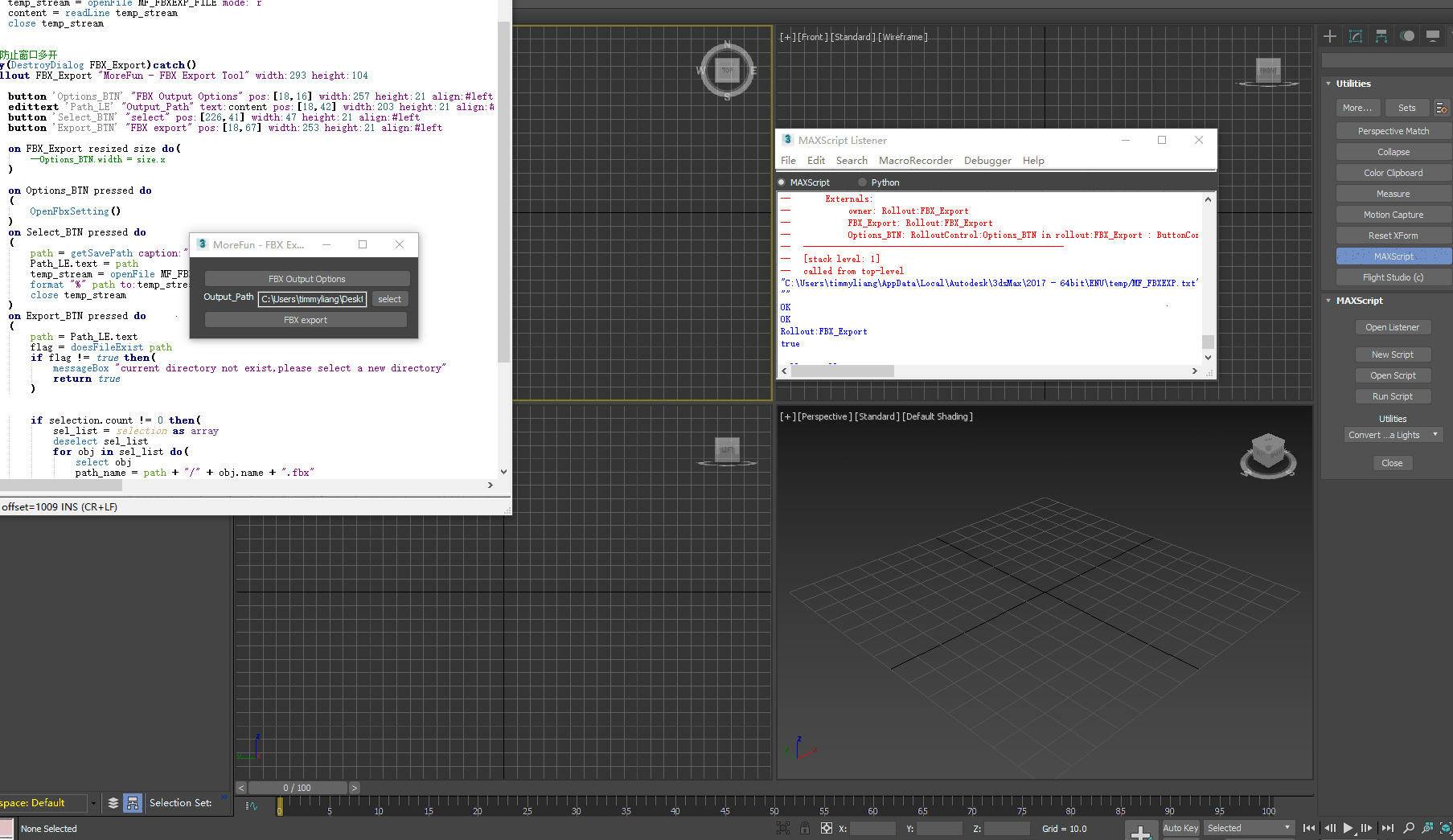Click the select button beside Output_Path
The width and height of the screenshot is (1453, 840).
(390, 299)
